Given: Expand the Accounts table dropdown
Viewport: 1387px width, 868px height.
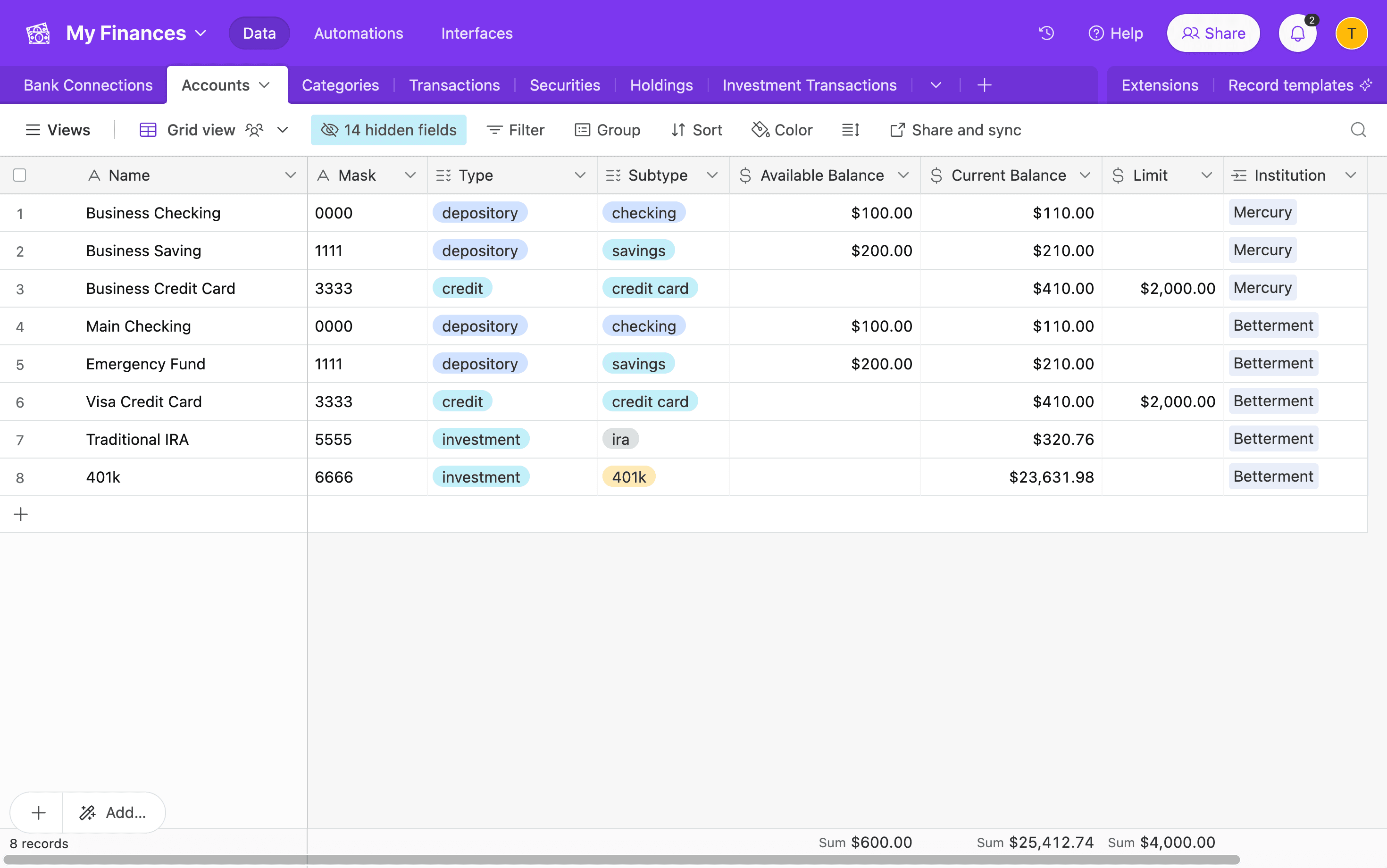Looking at the screenshot, I should tap(264, 84).
